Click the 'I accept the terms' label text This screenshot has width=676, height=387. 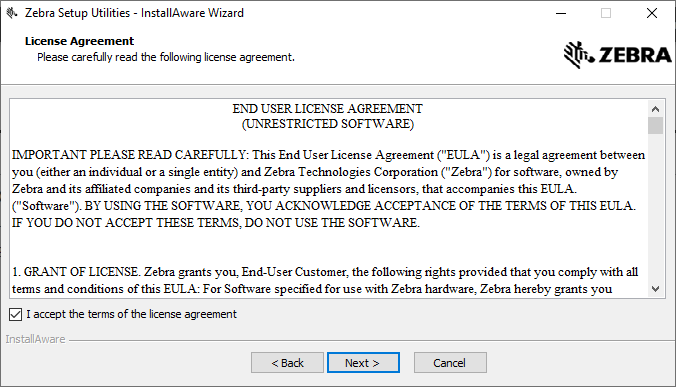pos(131,314)
